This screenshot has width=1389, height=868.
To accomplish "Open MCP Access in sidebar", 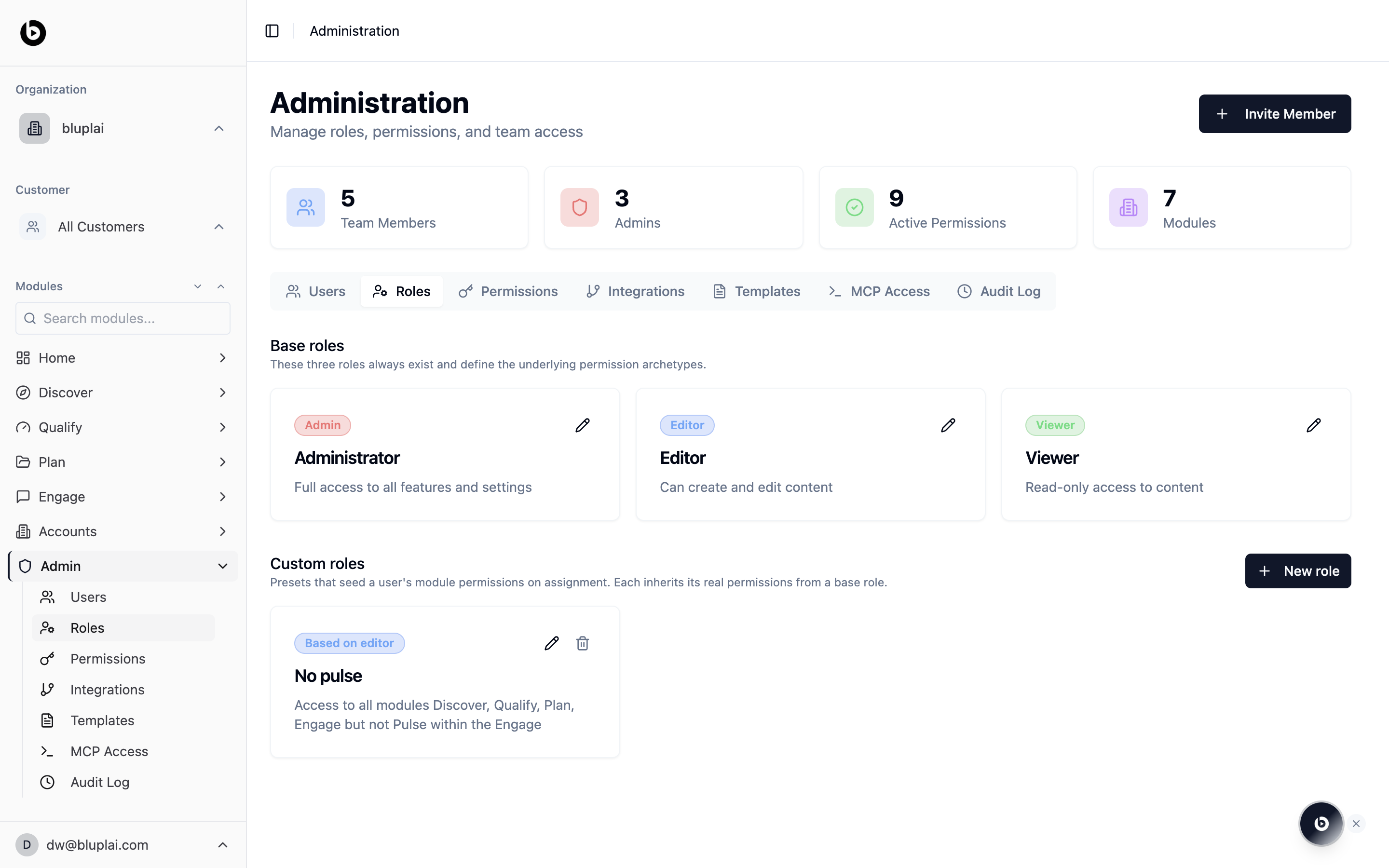I will (x=109, y=751).
